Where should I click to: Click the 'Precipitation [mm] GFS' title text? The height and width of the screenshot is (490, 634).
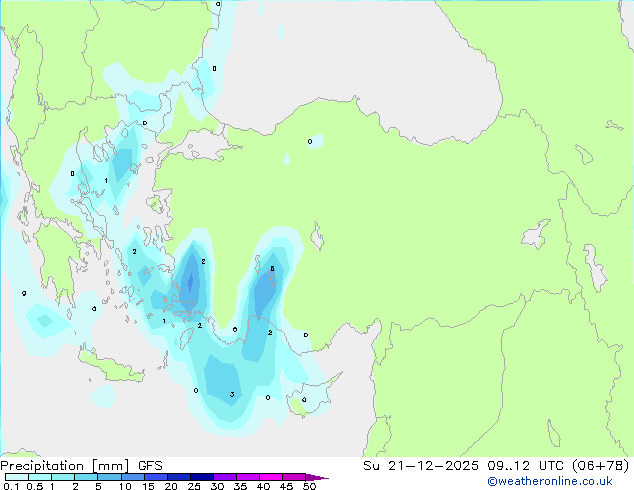pos(81,466)
